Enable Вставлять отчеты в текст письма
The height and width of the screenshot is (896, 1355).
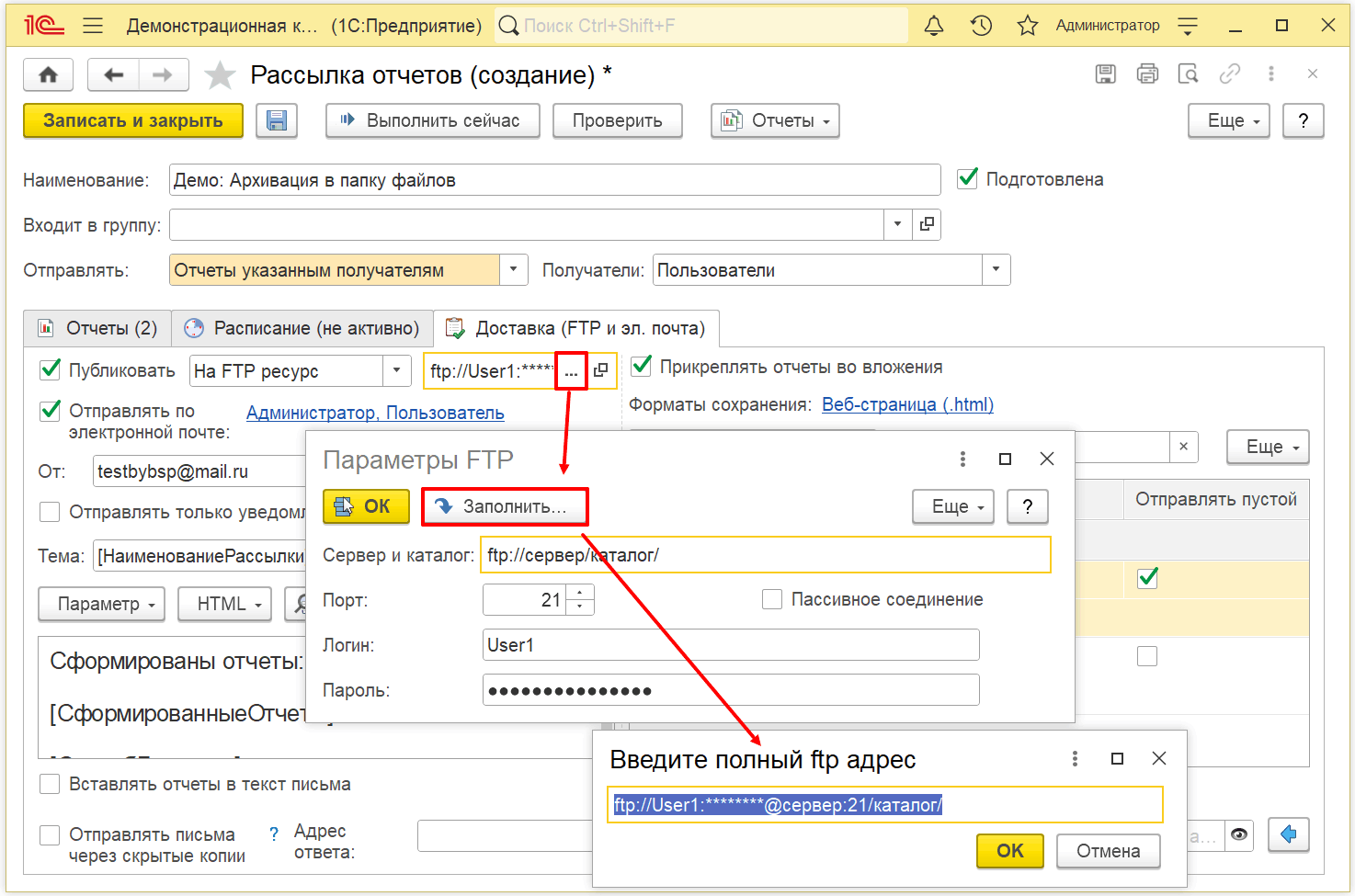click(x=50, y=784)
